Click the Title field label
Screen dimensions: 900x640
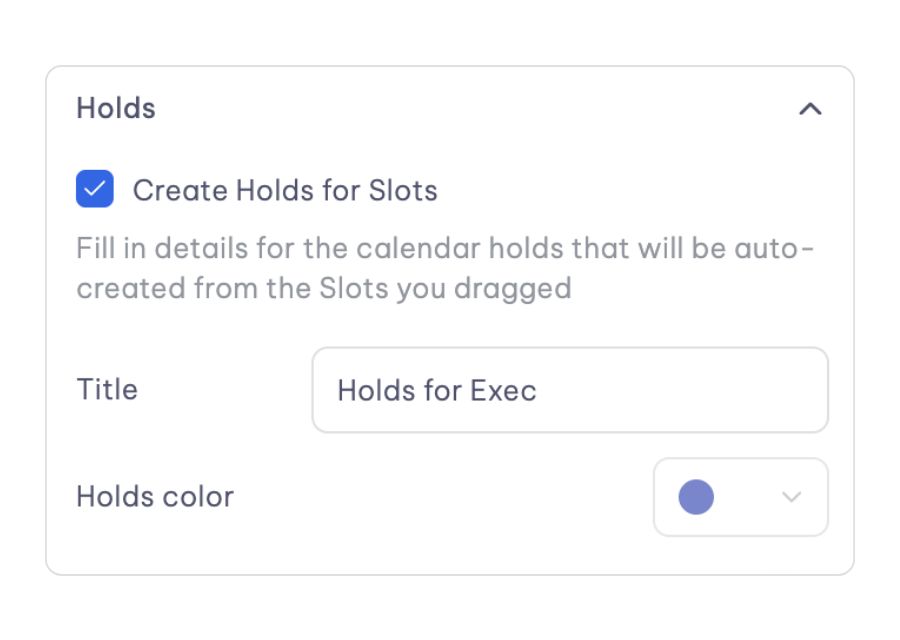(107, 390)
